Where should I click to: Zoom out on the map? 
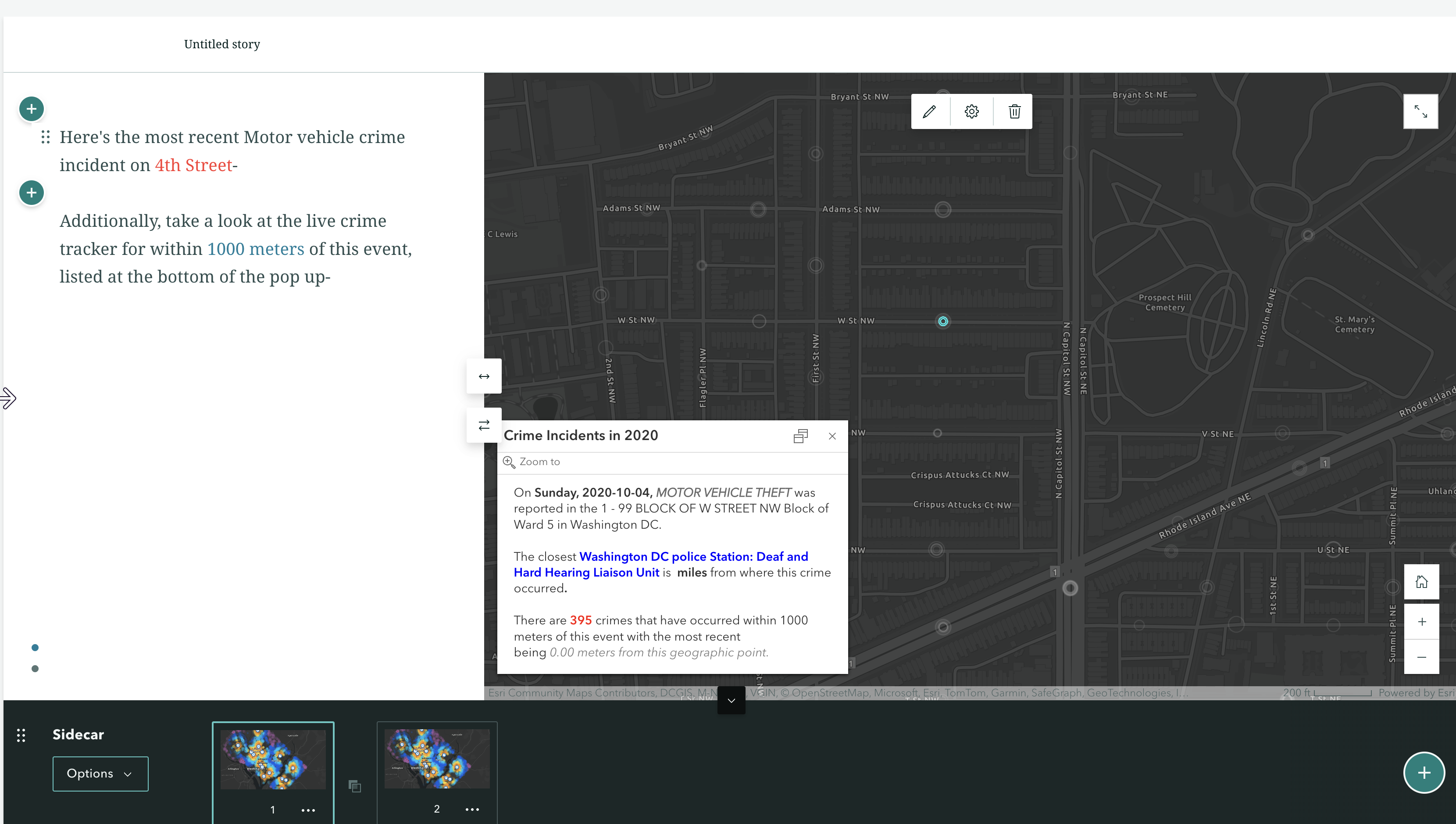pos(1421,657)
